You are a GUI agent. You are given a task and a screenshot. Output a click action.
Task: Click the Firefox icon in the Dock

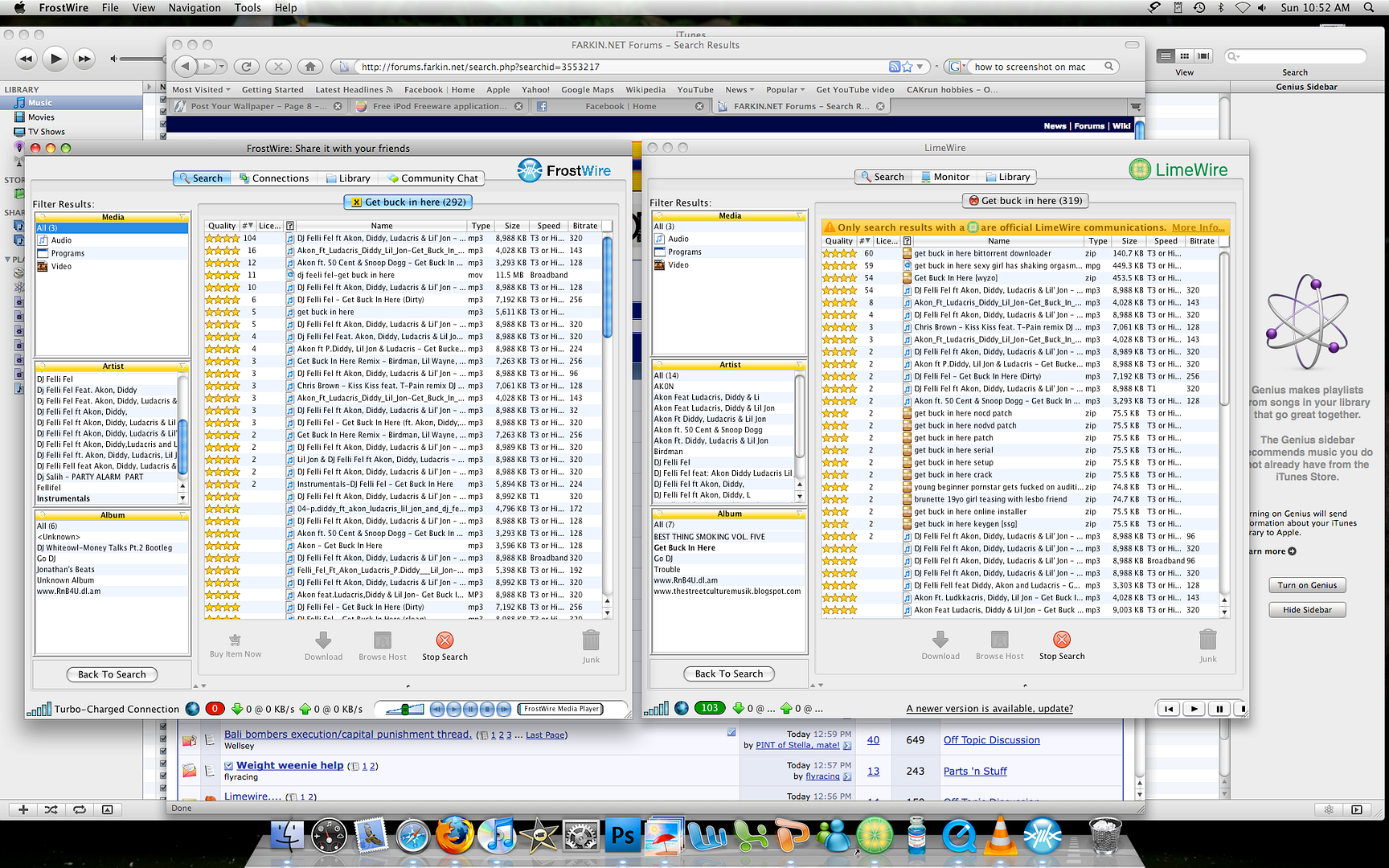tap(455, 836)
